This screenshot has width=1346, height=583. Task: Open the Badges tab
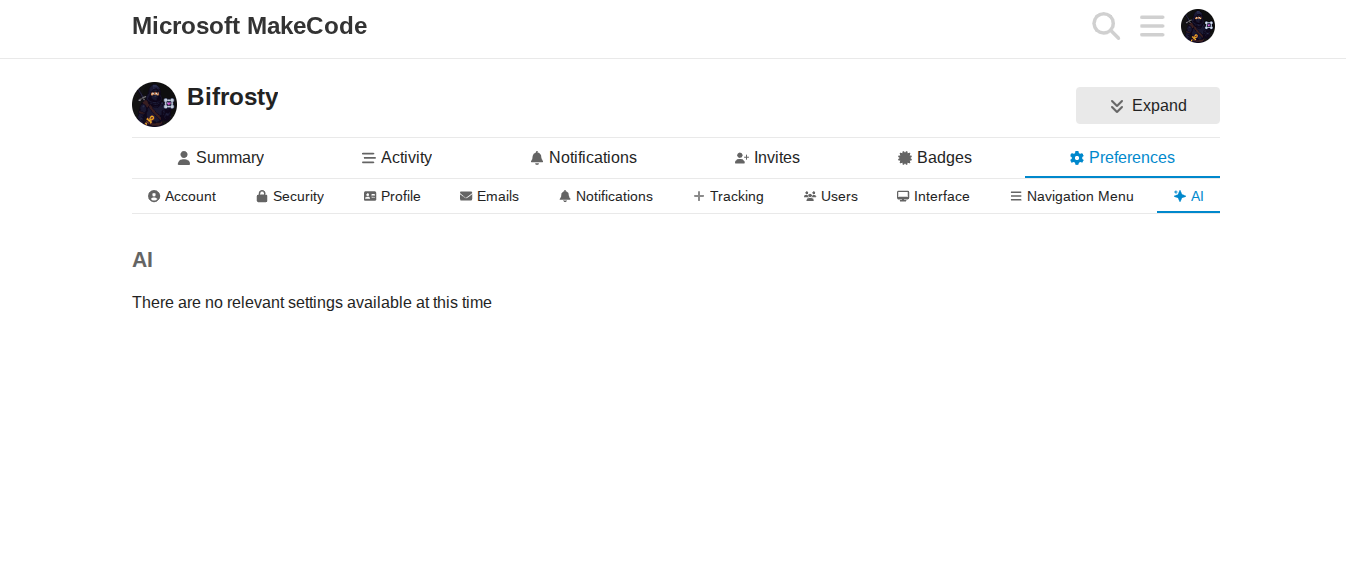(x=935, y=158)
